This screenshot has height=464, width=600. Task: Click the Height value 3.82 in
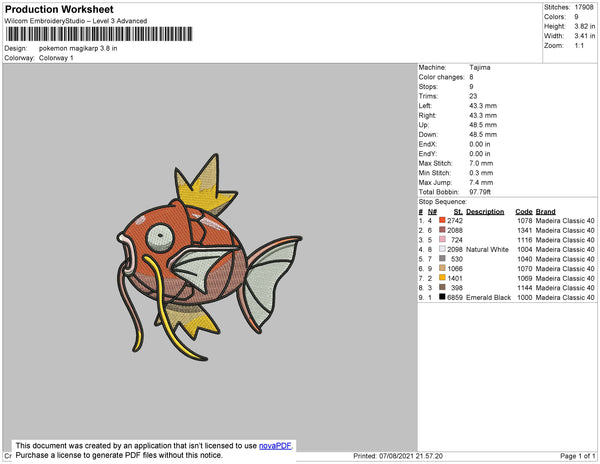pos(584,26)
